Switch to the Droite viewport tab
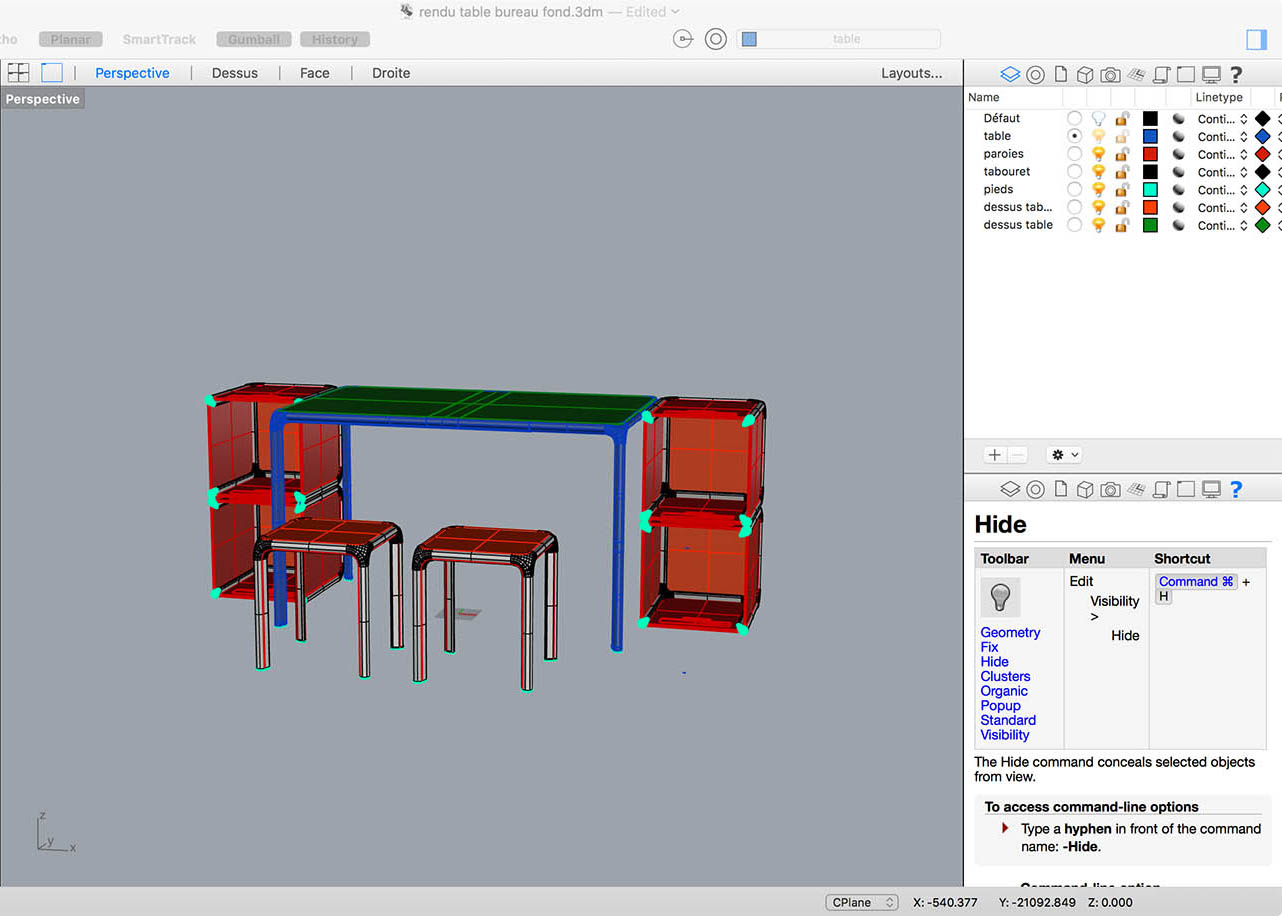The height and width of the screenshot is (916, 1282). point(391,73)
